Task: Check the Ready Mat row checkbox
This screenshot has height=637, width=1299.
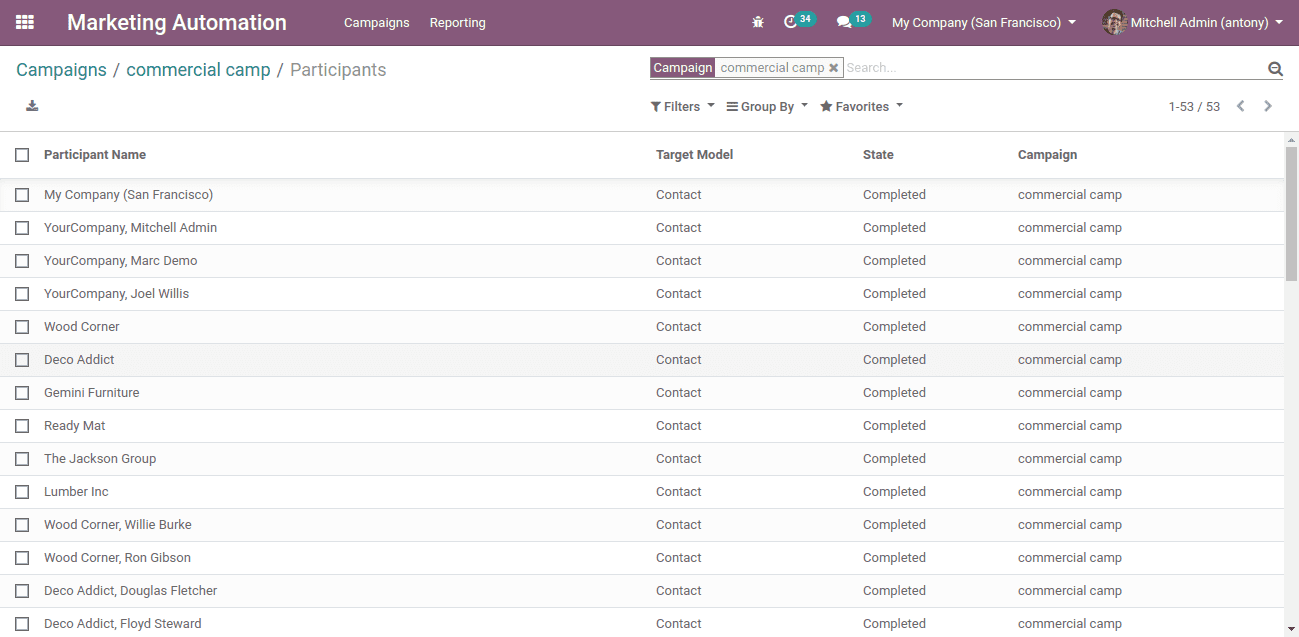Action: click(22, 426)
